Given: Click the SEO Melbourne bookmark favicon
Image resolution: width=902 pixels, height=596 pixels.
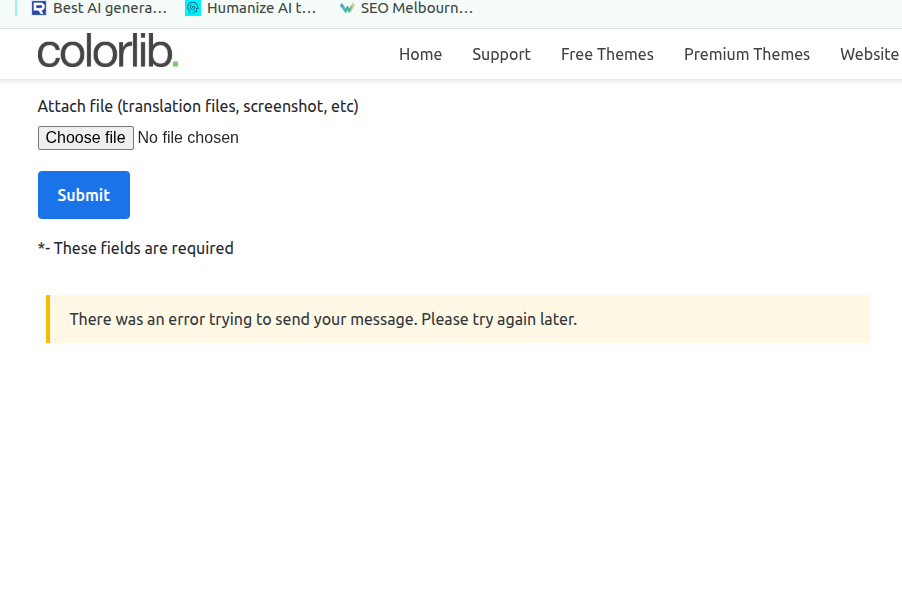Looking at the screenshot, I should point(347,8).
